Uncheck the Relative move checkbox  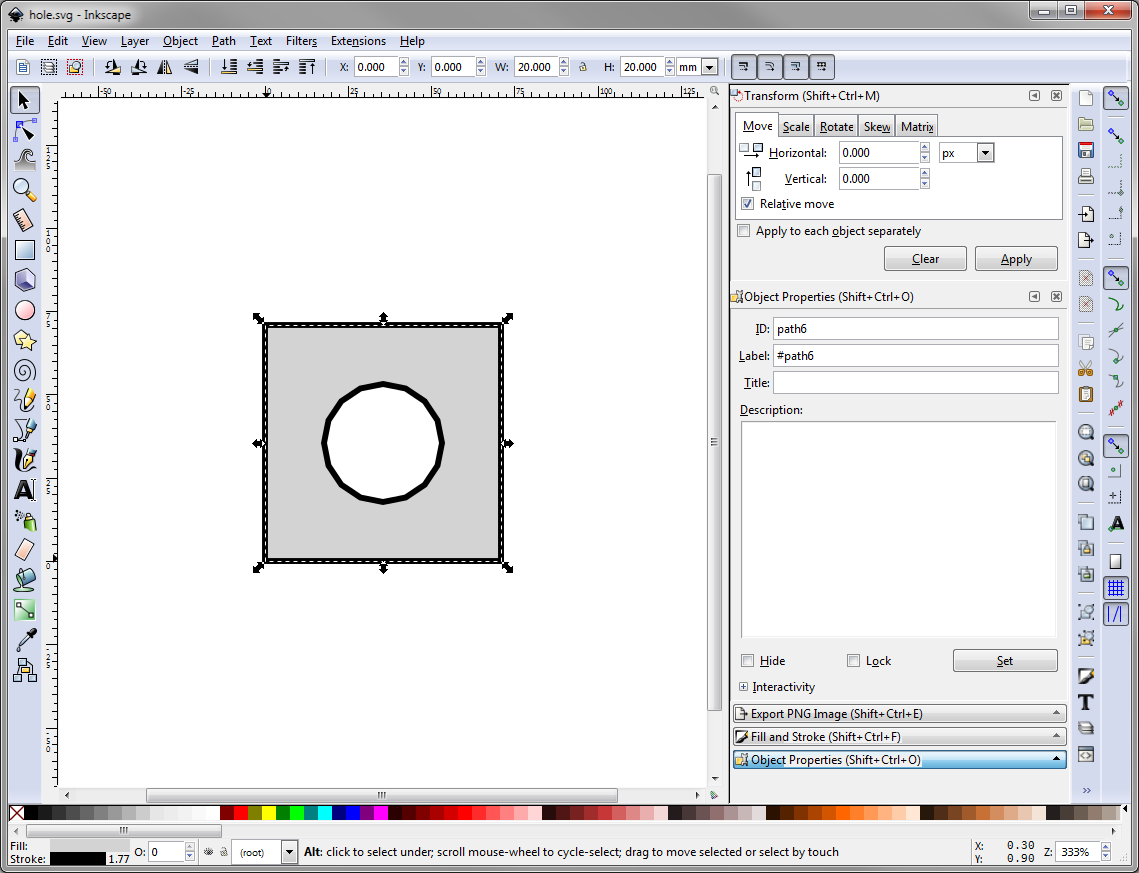[747, 204]
